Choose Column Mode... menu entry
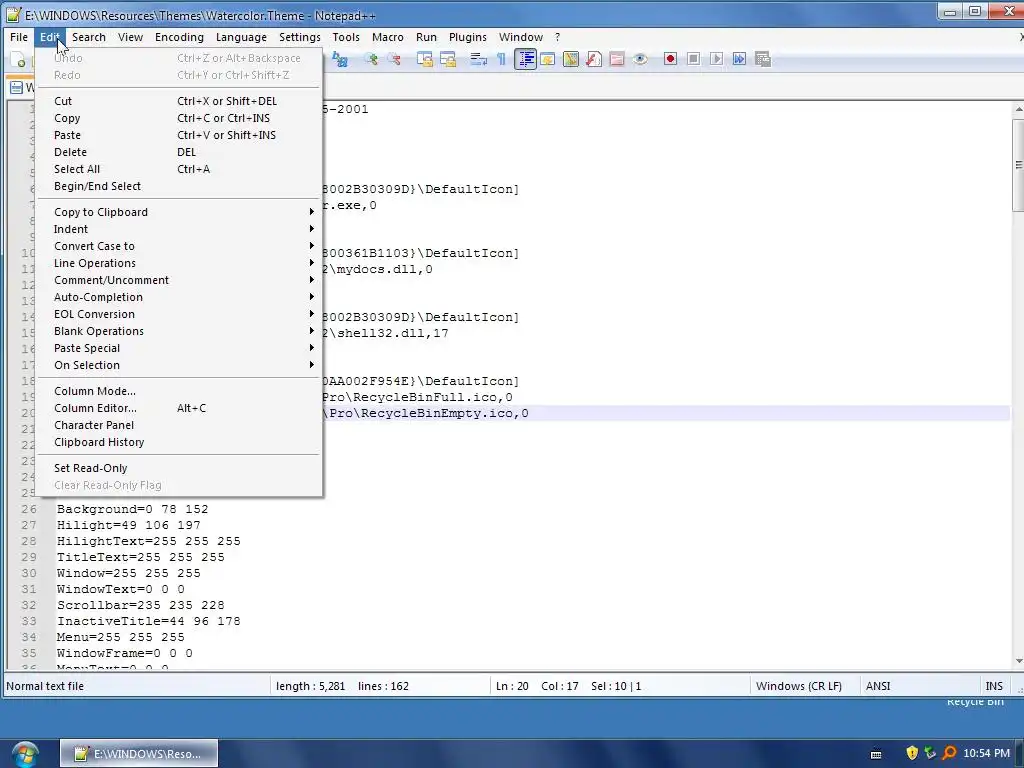1024x768 pixels. coord(179,391)
